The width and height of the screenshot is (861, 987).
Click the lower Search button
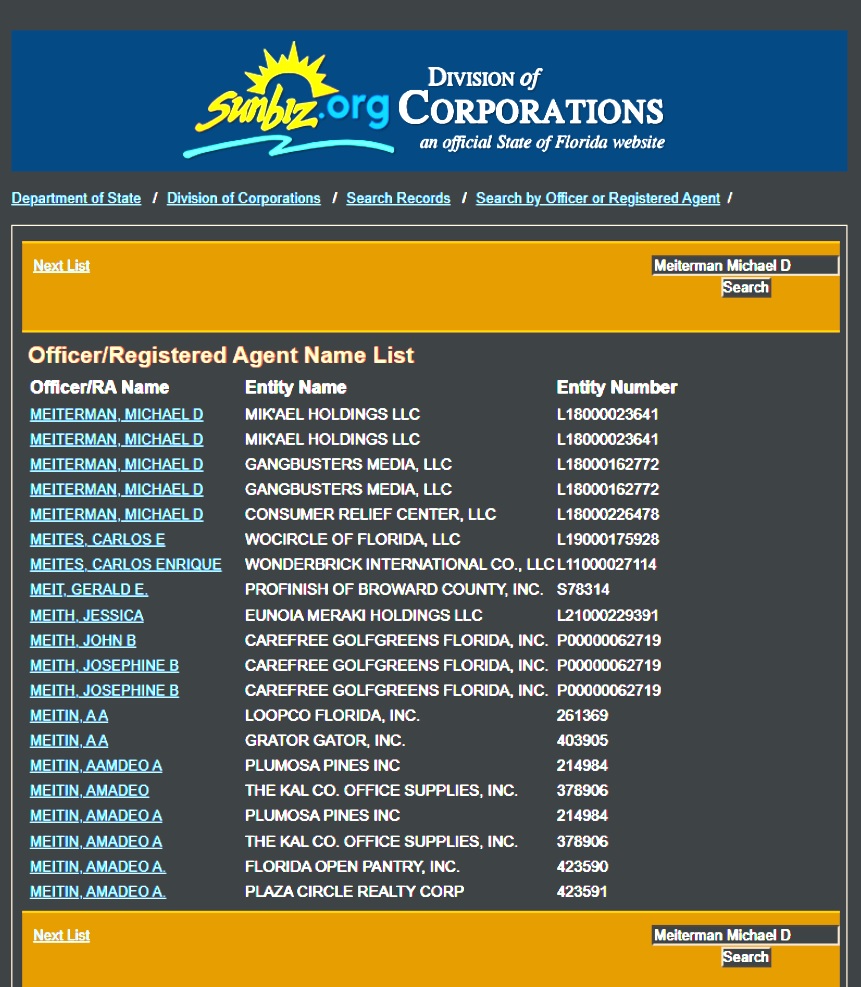746,957
